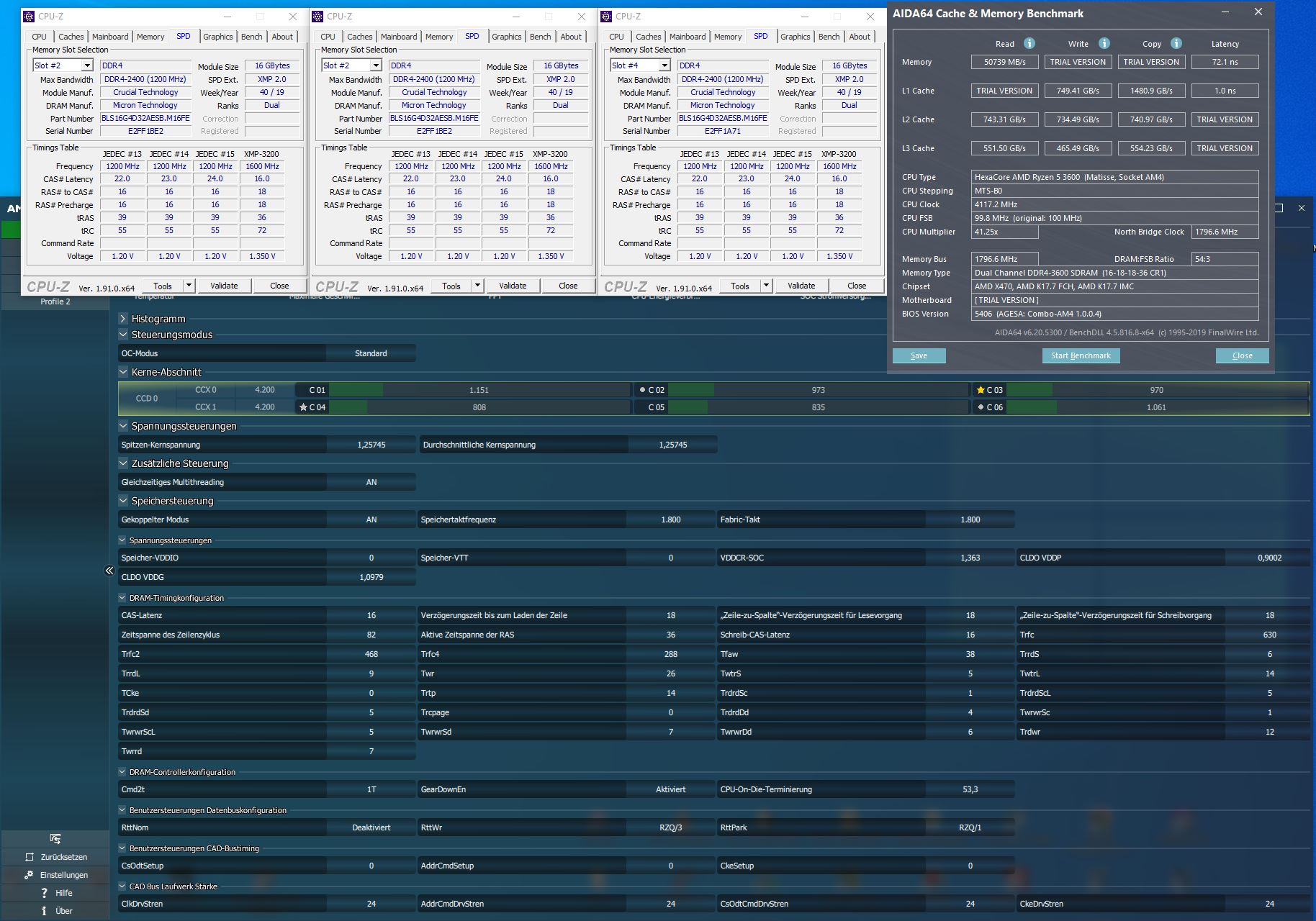Image resolution: width=1316 pixels, height=921 pixels.
Task: Click Close button at bottom of AIDA64 window
Action: pyautogui.click(x=1242, y=355)
